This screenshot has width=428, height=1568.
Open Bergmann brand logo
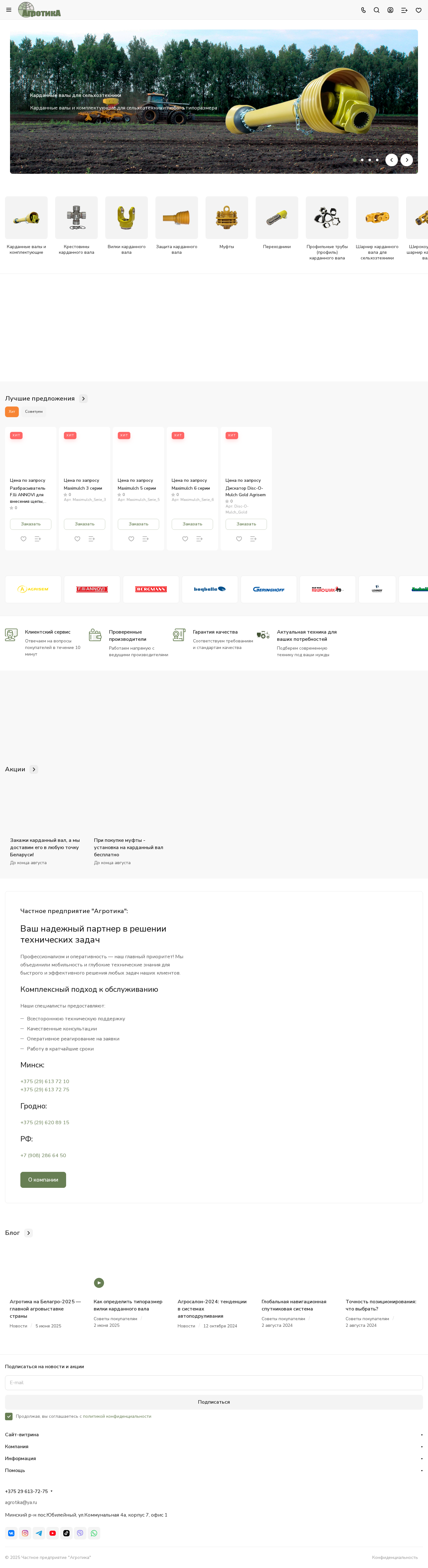click(151, 589)
